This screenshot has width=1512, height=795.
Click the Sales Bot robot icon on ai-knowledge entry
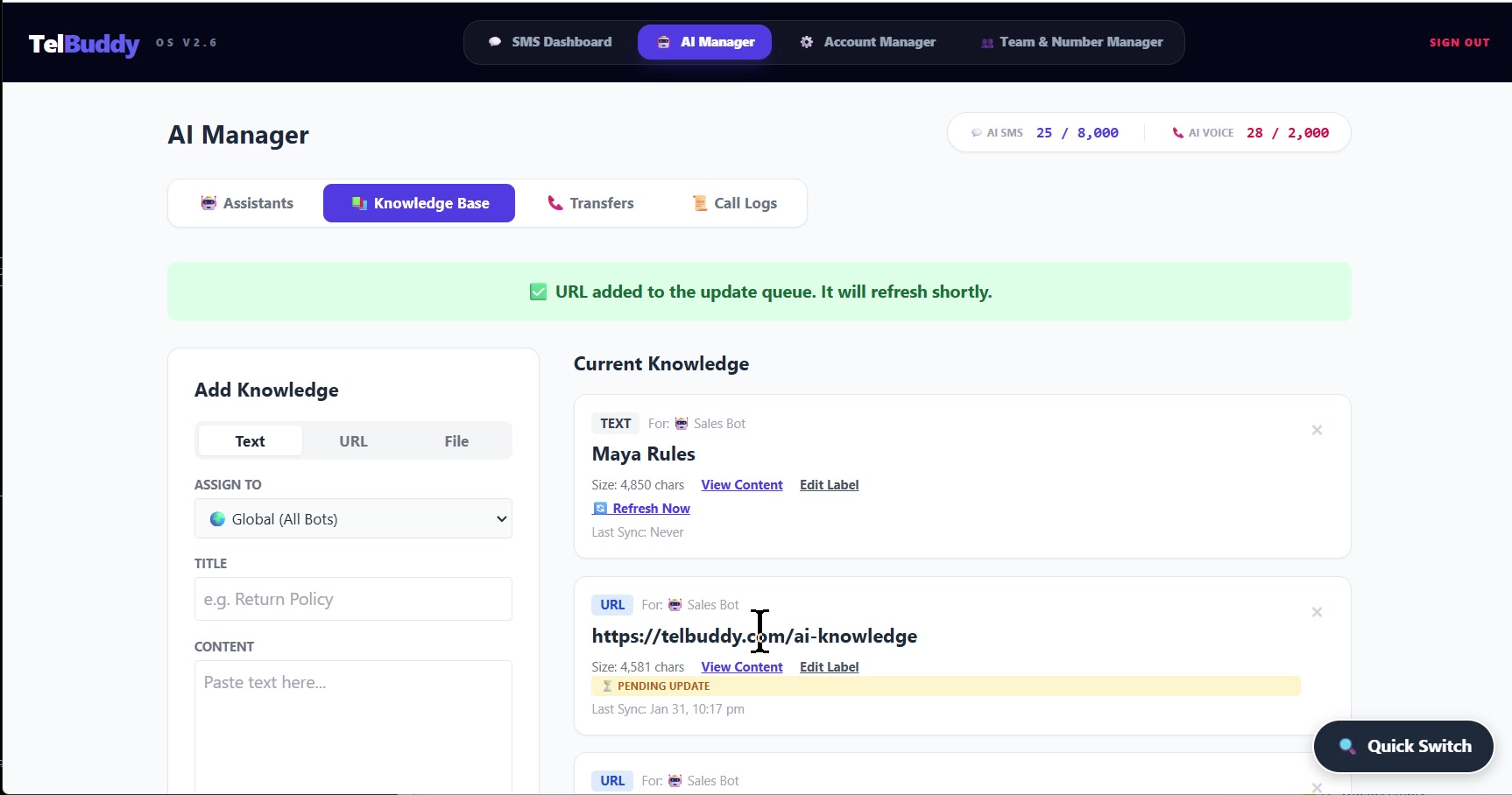(675, 605)
